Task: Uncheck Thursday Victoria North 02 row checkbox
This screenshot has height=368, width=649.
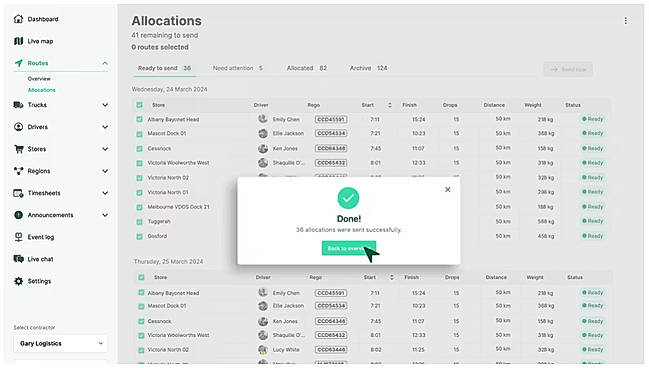Action: 141,350
